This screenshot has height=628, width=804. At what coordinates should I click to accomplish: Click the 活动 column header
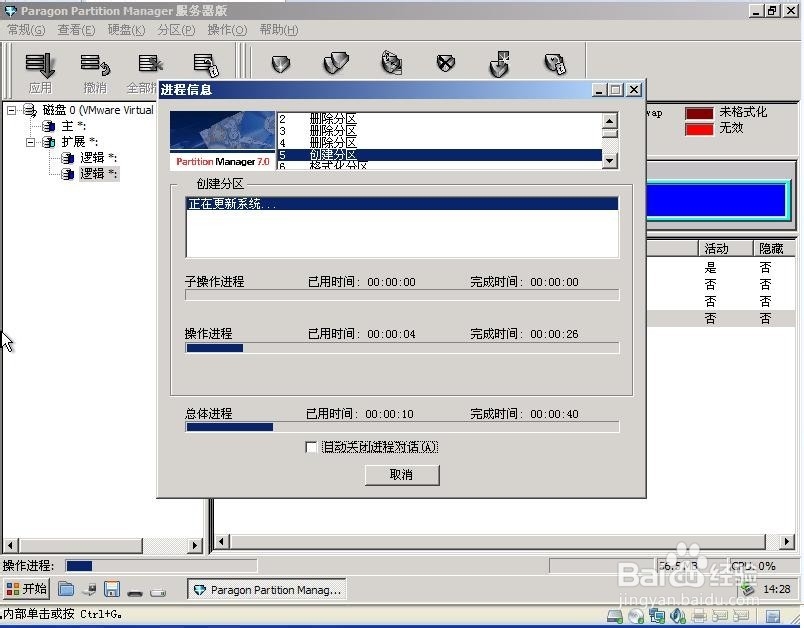pyautogui.click(x=725, y=249)
